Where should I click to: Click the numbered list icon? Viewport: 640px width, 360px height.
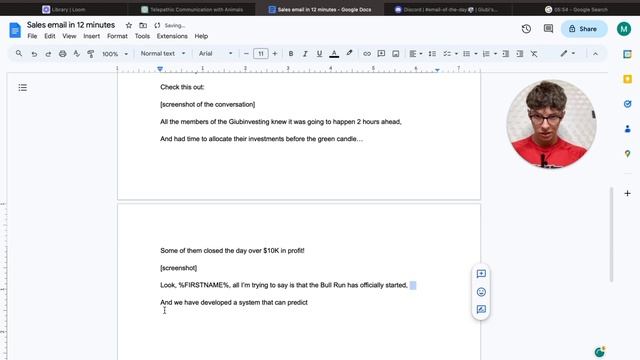486,53
